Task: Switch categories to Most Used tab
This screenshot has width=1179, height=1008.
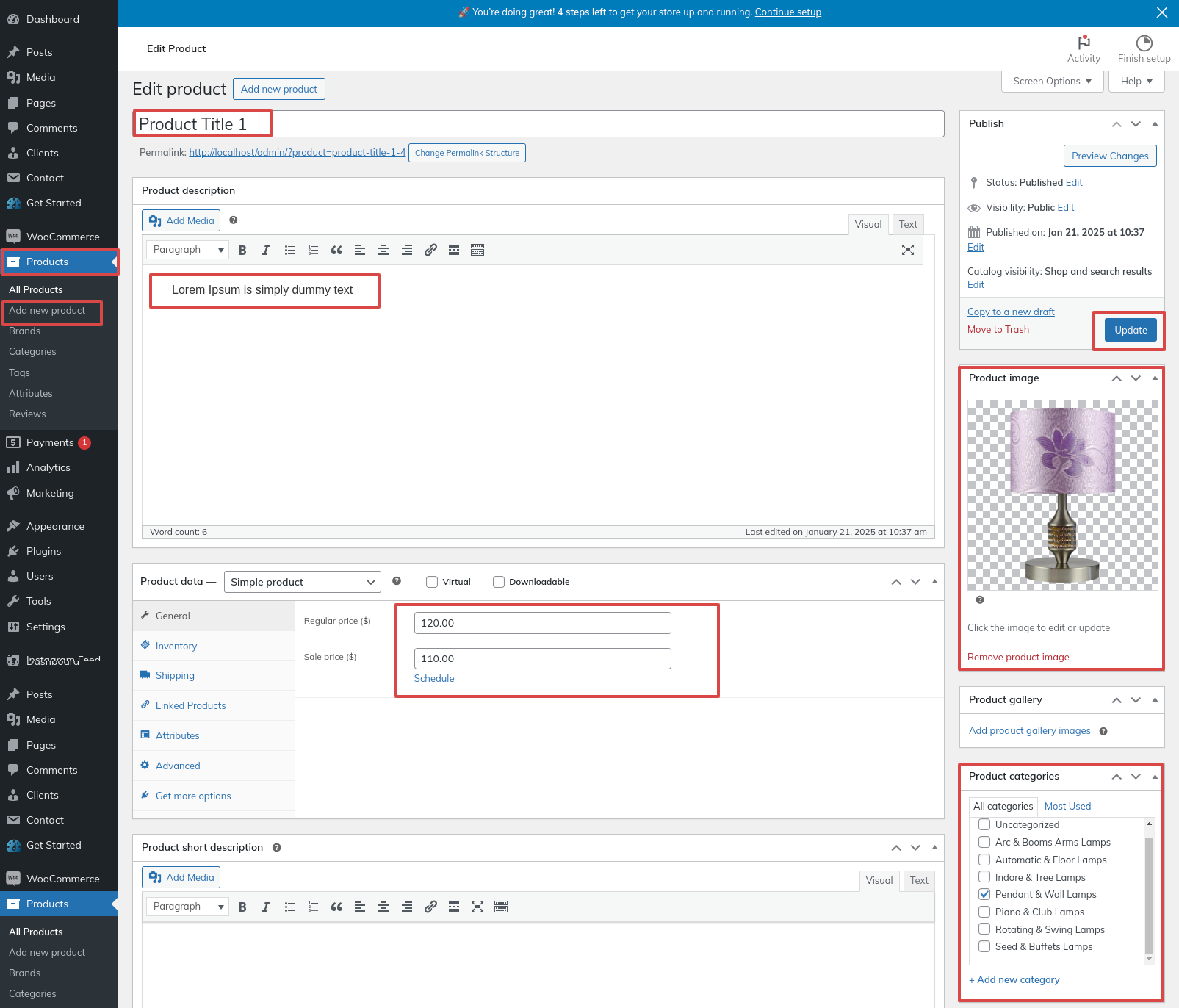Action: click(1067, 806)
